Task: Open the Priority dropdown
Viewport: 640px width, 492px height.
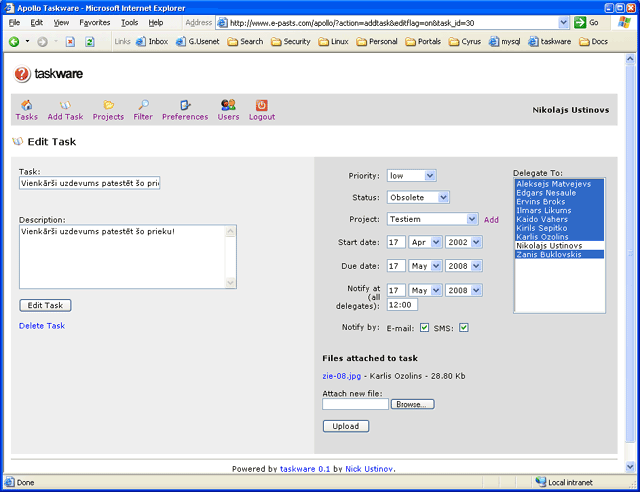Action: tap(411, 176)
